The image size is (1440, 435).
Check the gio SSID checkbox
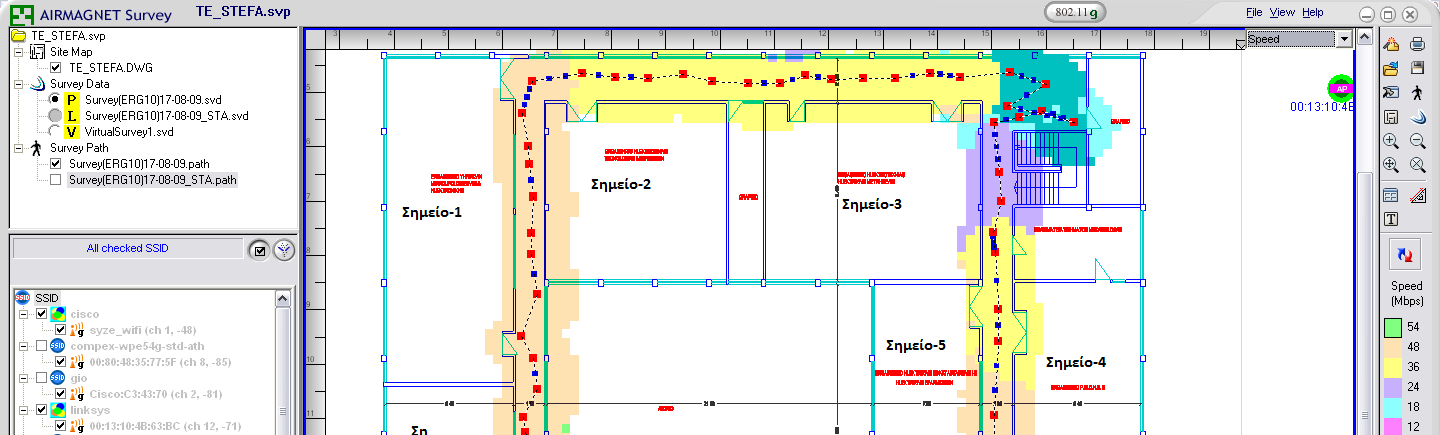click(41, 378)
